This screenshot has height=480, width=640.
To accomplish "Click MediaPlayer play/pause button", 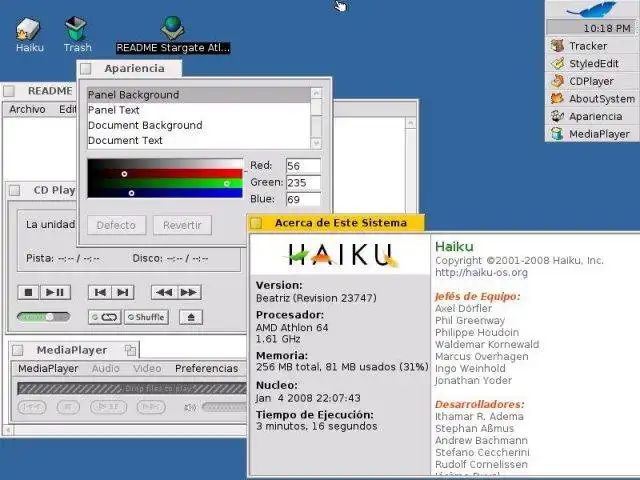I will [109, 407].
